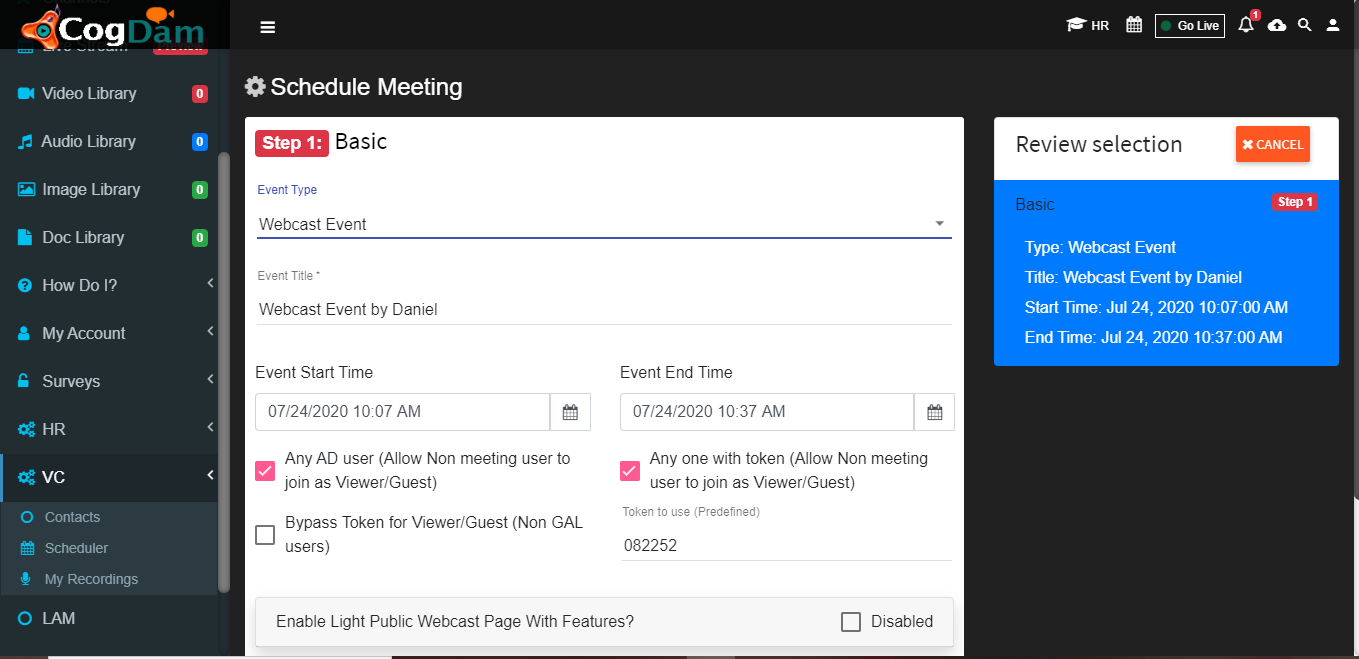Screen dimensions: 1359x659
Task: Open the Event Type dropdown
Action: click(604, 224)
